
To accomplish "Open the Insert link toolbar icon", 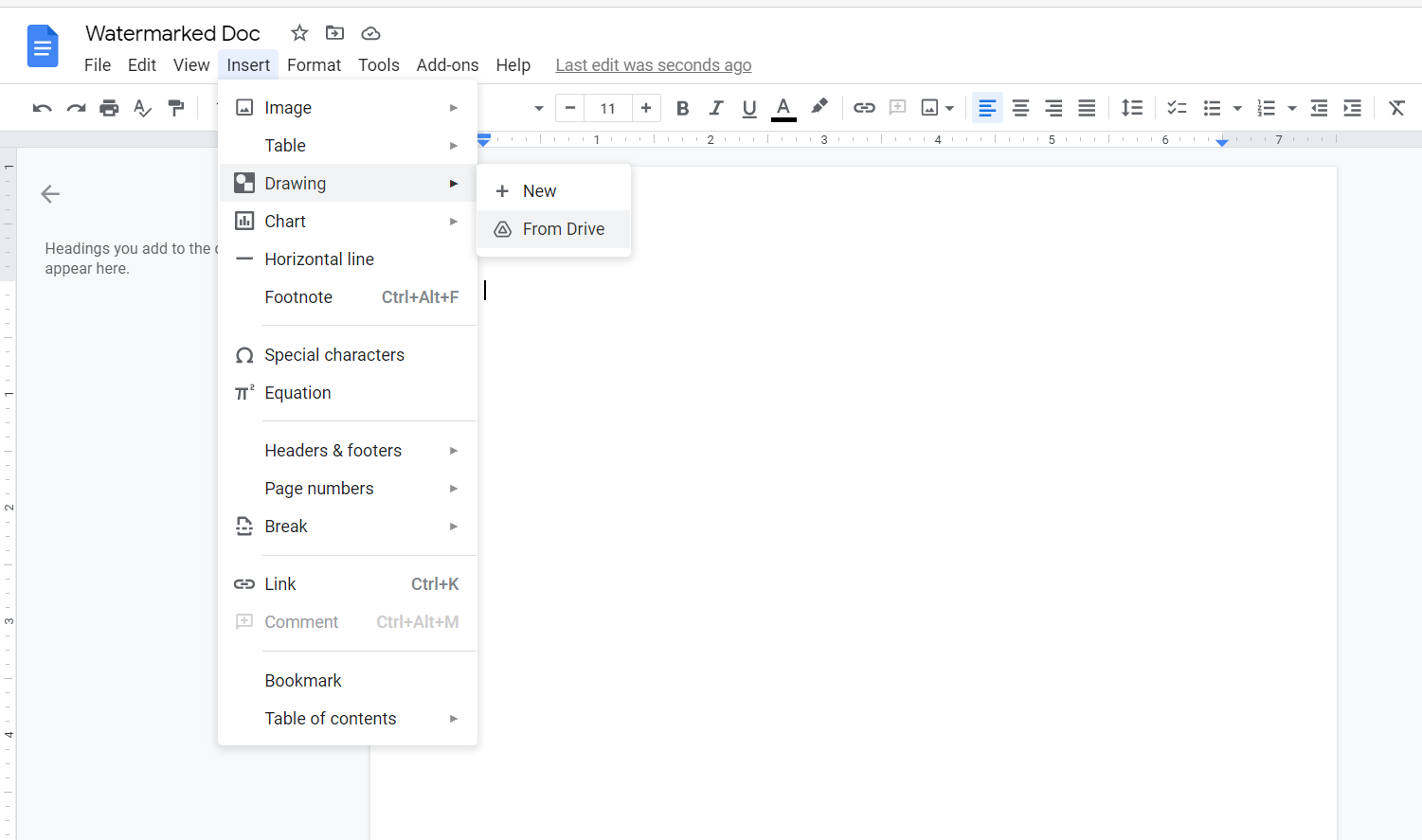I will click(x=864, y=108).
